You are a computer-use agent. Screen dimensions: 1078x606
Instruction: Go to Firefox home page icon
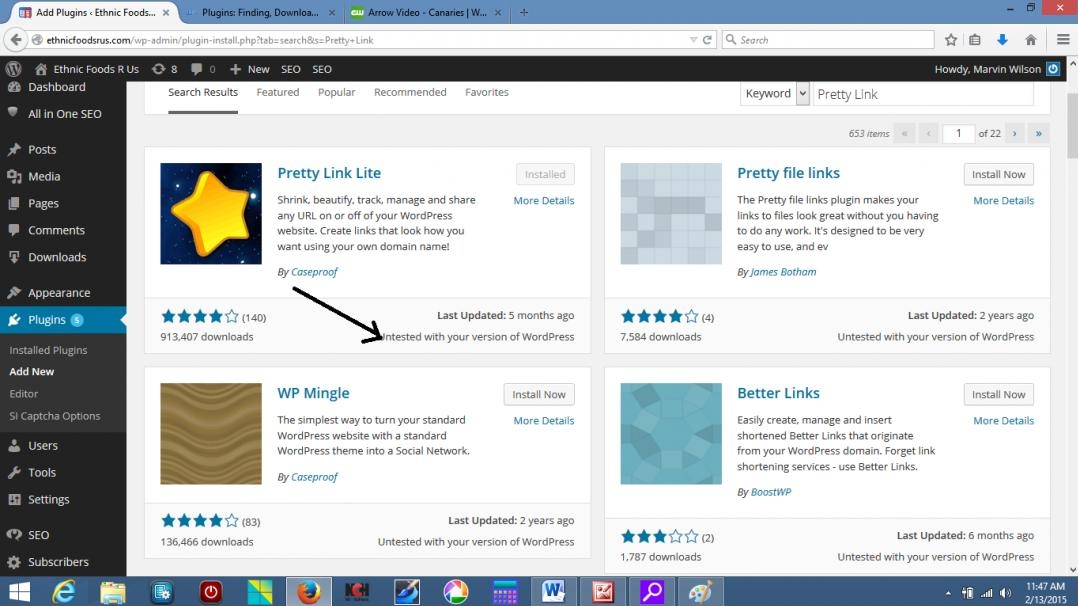1031,40
